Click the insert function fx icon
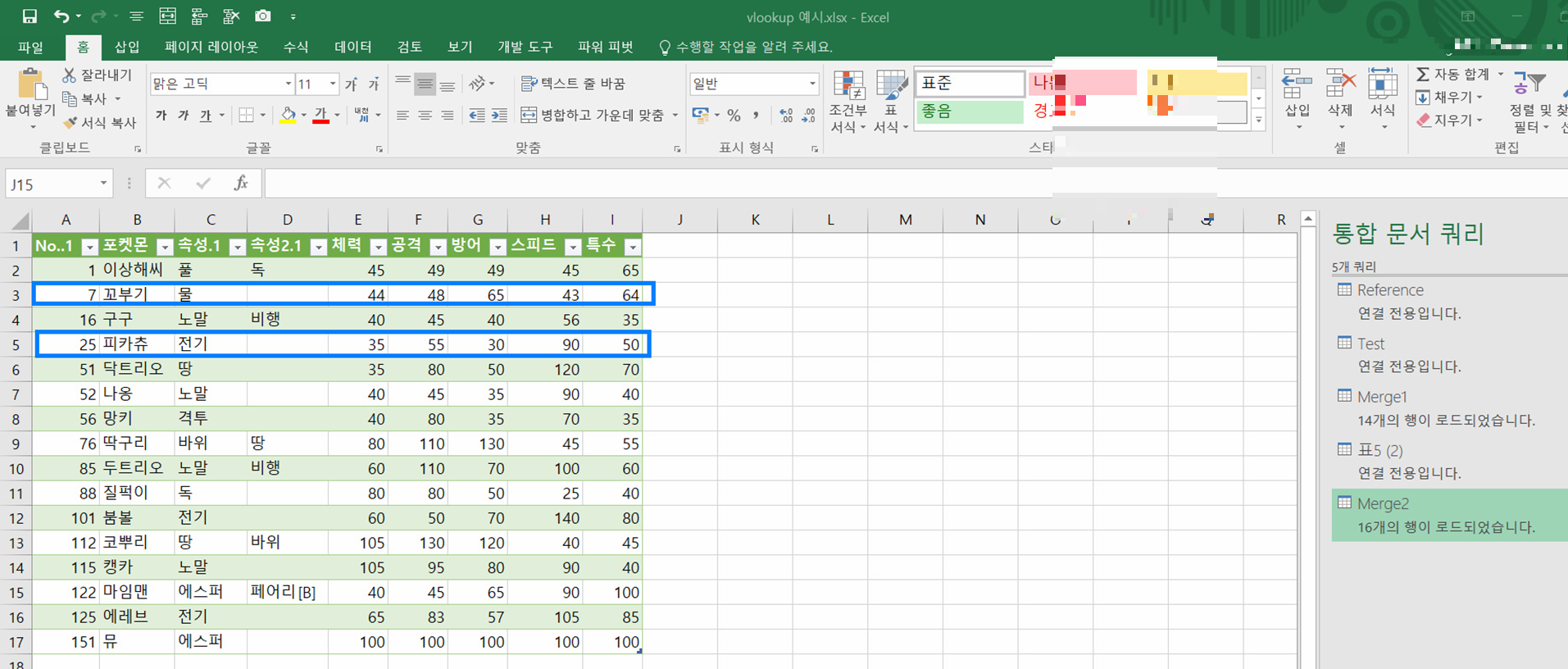Screen dimensions: 1568x669 pyautogui.click(x=241, y=184)
